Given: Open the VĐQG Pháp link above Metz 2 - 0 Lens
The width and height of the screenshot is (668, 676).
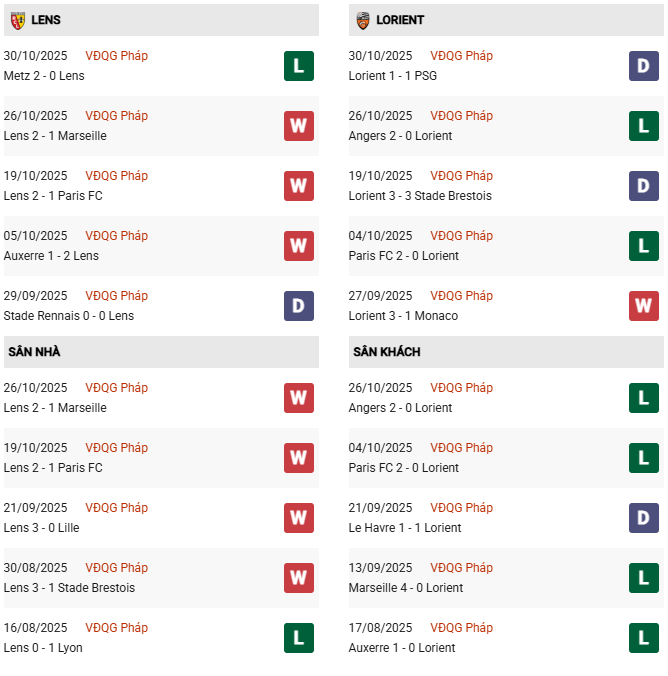Looking at the screenshot, I should click(116, 56).
